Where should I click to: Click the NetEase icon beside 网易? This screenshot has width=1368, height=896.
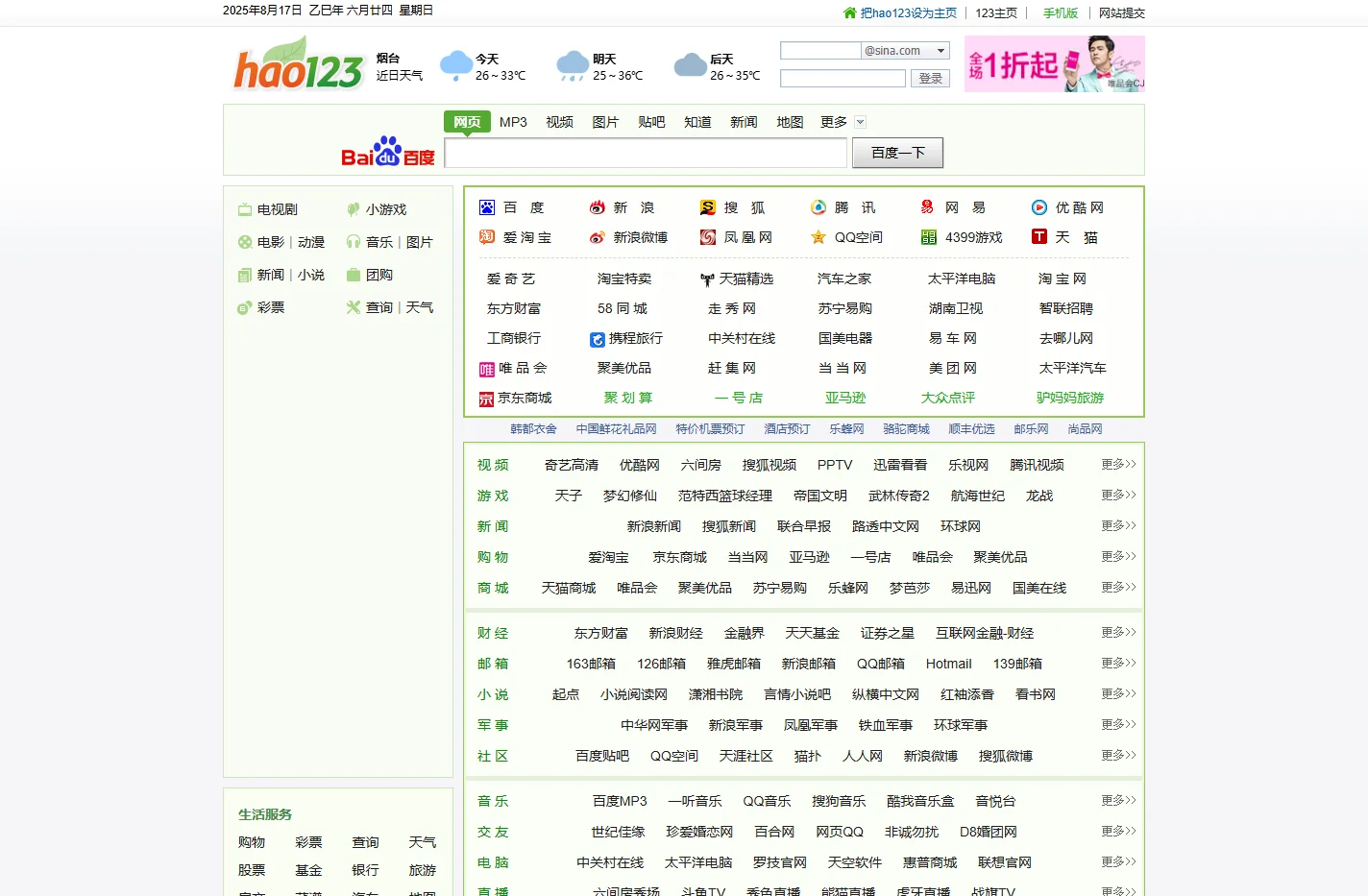pos(928,207)
